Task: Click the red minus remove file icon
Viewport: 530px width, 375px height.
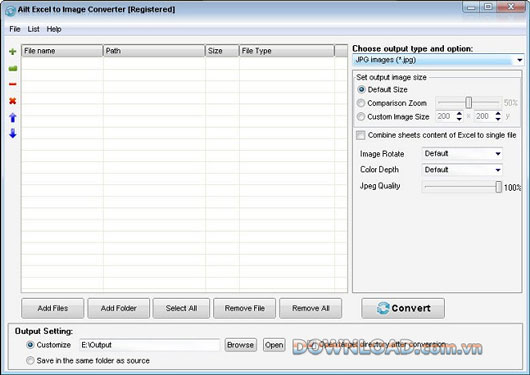Action: (x=13, y=84)
